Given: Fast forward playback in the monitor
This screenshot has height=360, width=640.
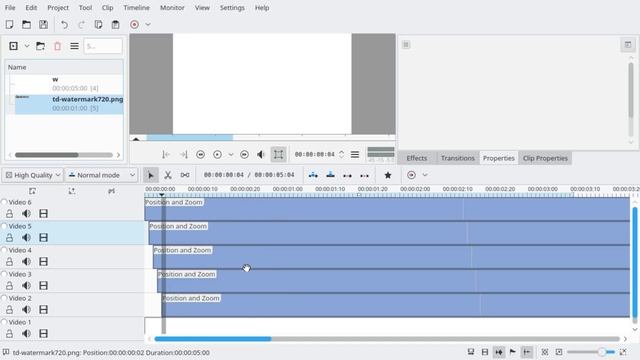Looking at the screenshot, I should coord(244,154).
